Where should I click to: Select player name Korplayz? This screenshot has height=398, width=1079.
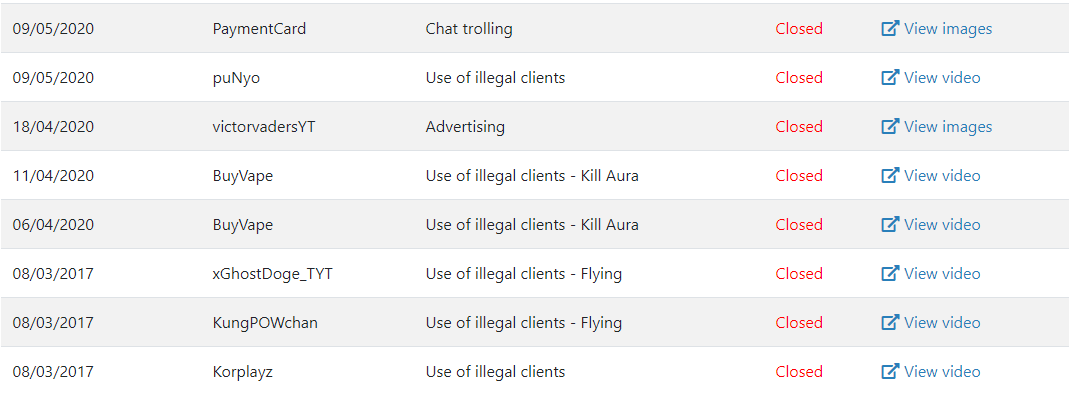pos(243,372)
